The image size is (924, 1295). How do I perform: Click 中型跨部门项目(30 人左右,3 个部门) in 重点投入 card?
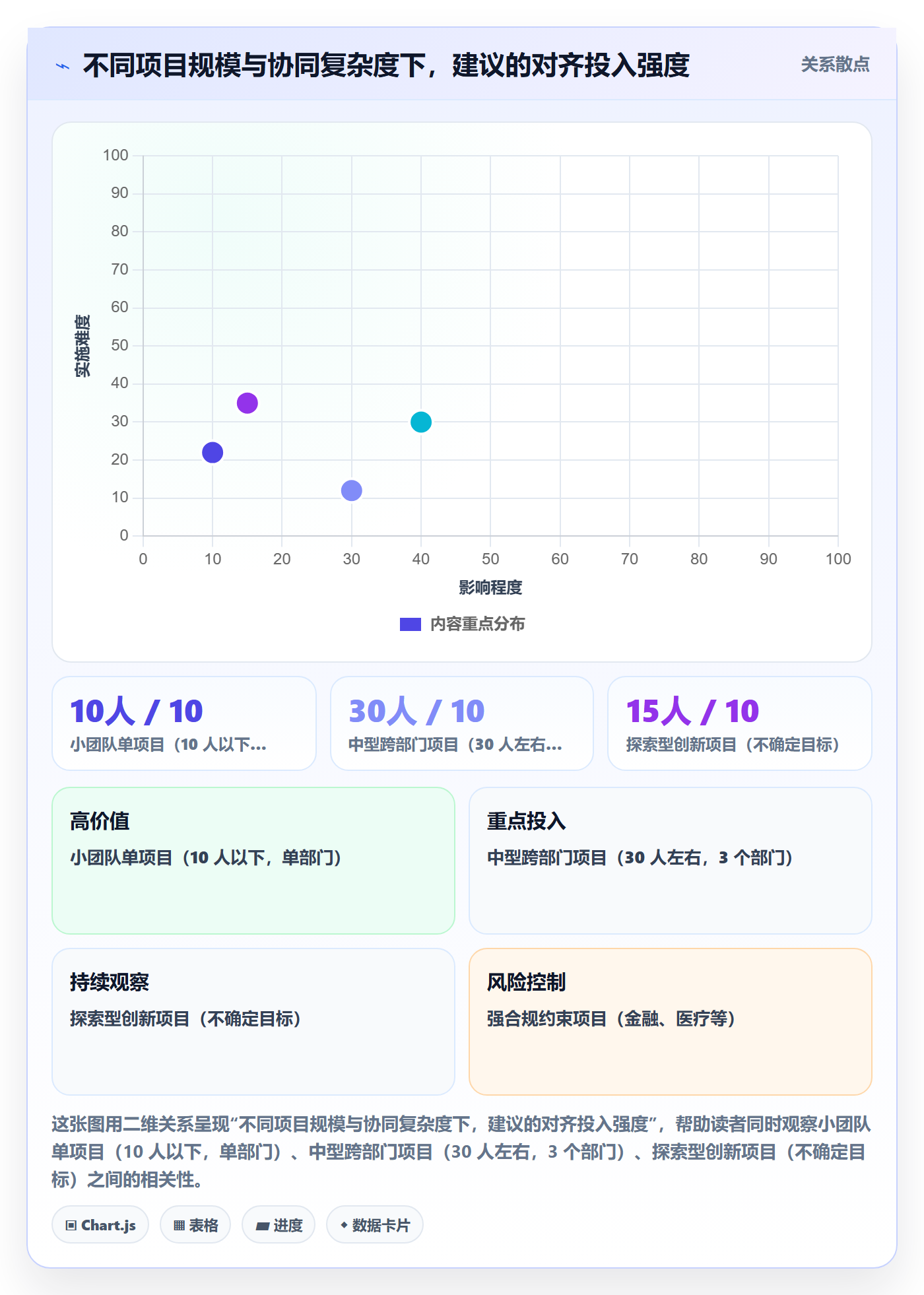pos(640,857)
